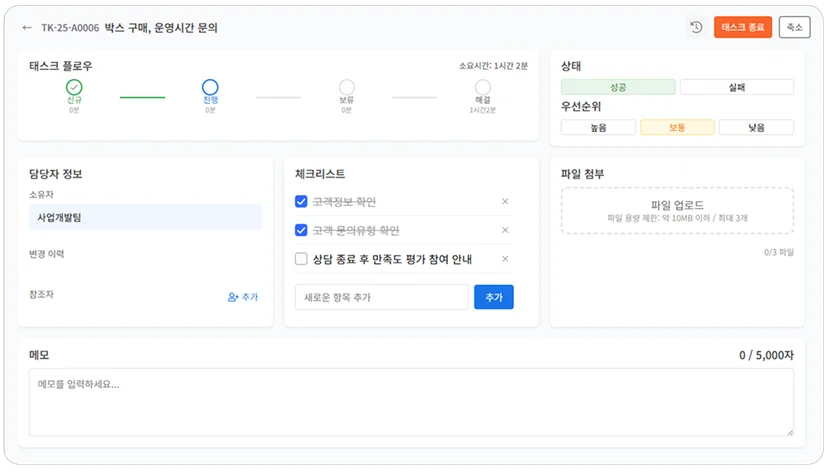
Task: Remove the 상담 종료 후 만족도 item
Action: [505, 259]
